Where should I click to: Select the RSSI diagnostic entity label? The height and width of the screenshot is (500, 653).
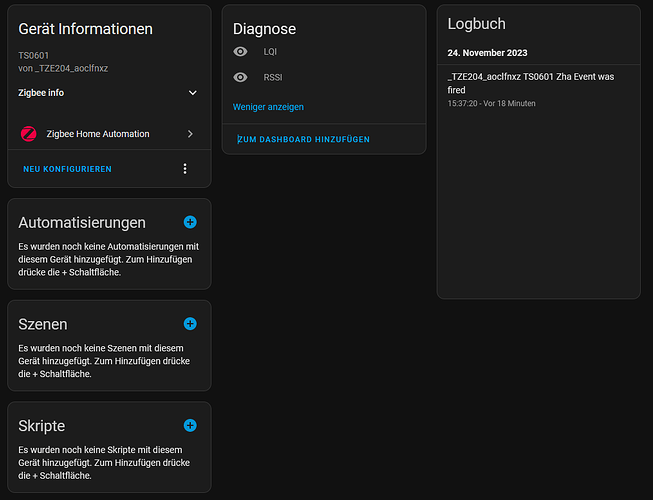tap(273, 77)
